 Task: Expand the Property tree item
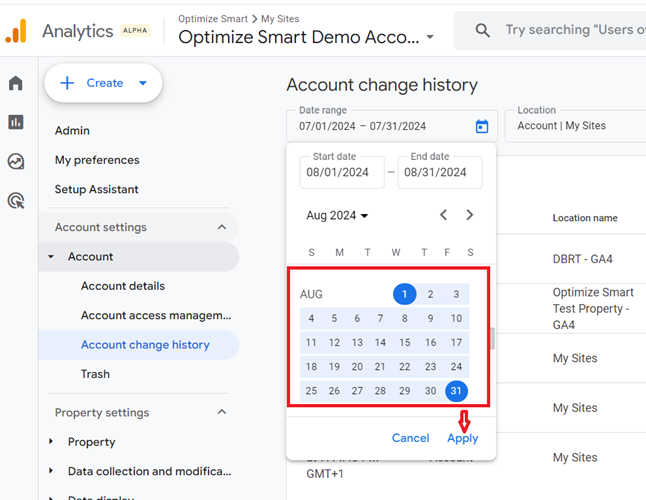point(51,442)
